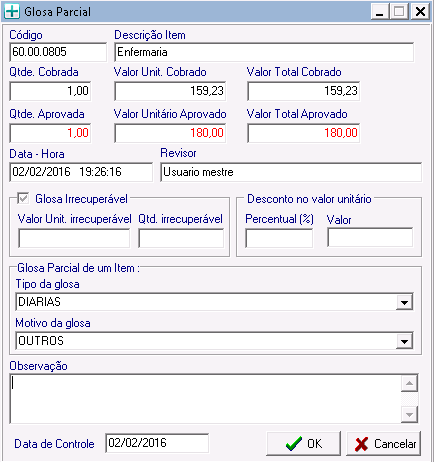Screen dimensions: 434x462
Task: Click the Observação scrollbar down arrow
Action: pos(409,415)
